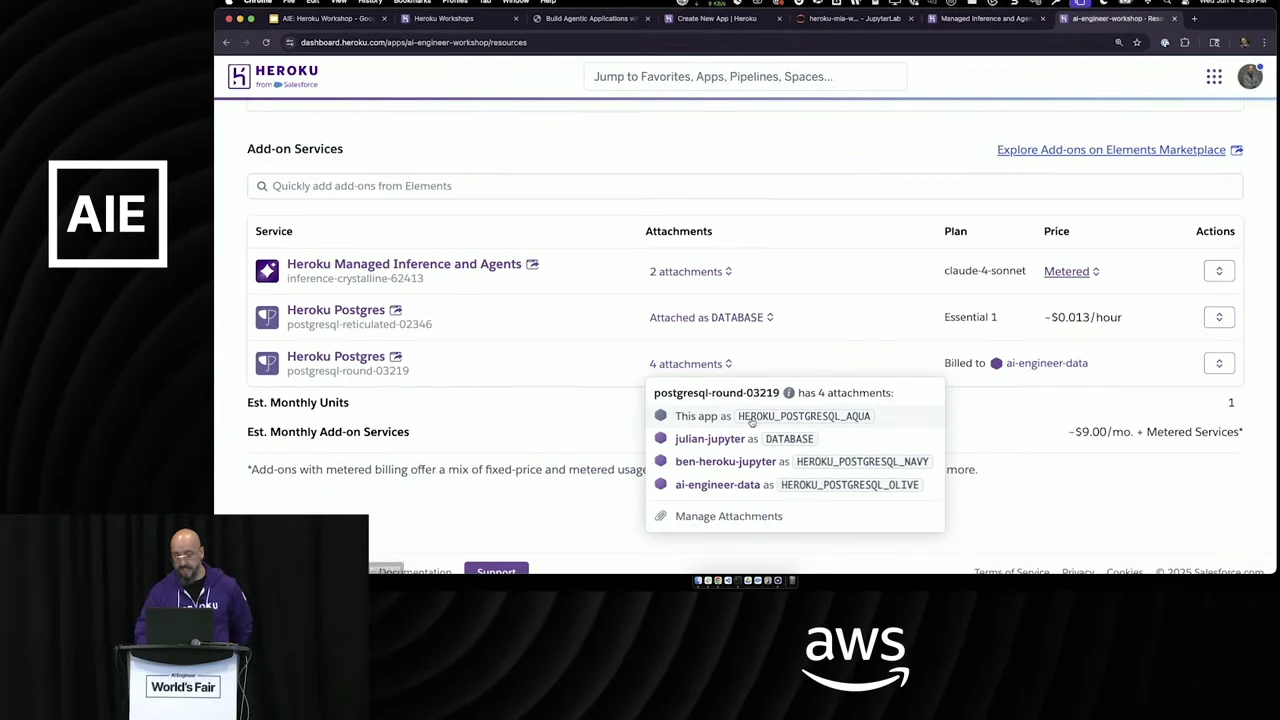
Task: Open Heroku Postgres link for postgresql-reticulated-02346
Action: [x=336, y=310]
